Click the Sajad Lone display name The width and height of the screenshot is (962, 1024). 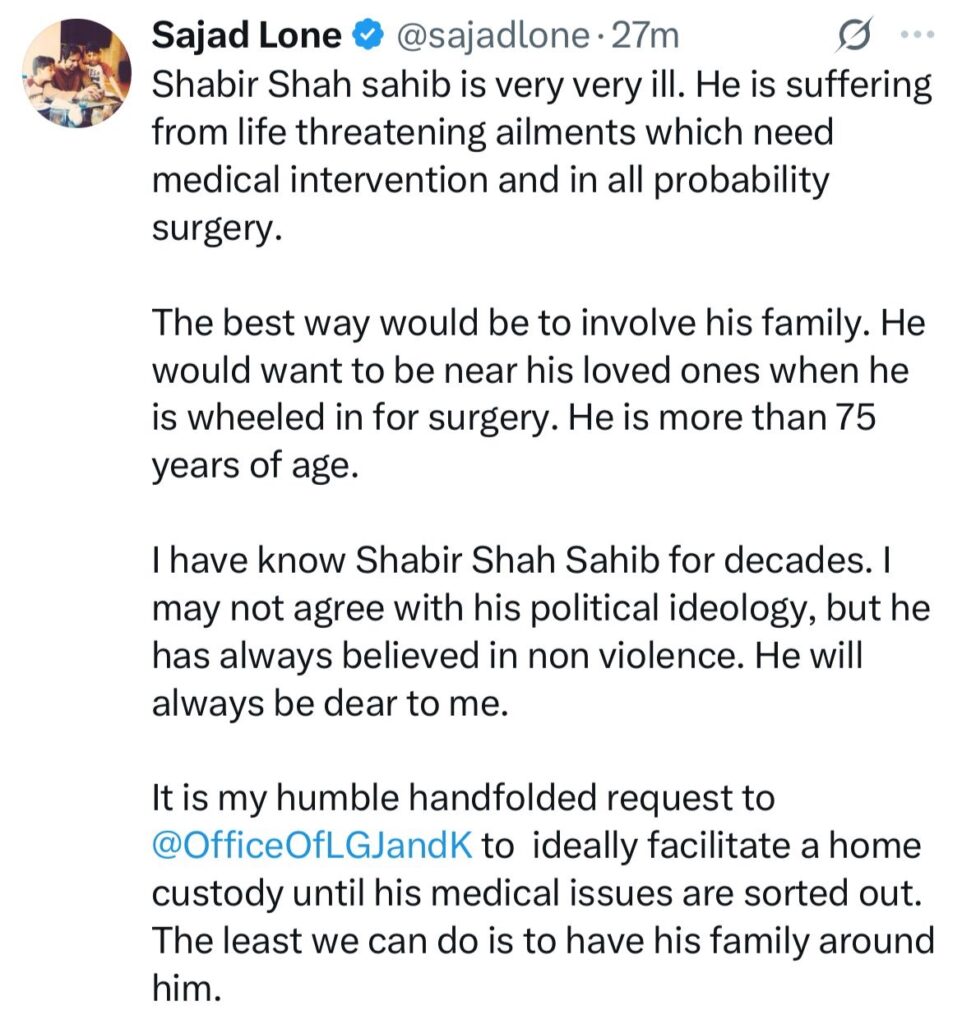pos(248,37)
